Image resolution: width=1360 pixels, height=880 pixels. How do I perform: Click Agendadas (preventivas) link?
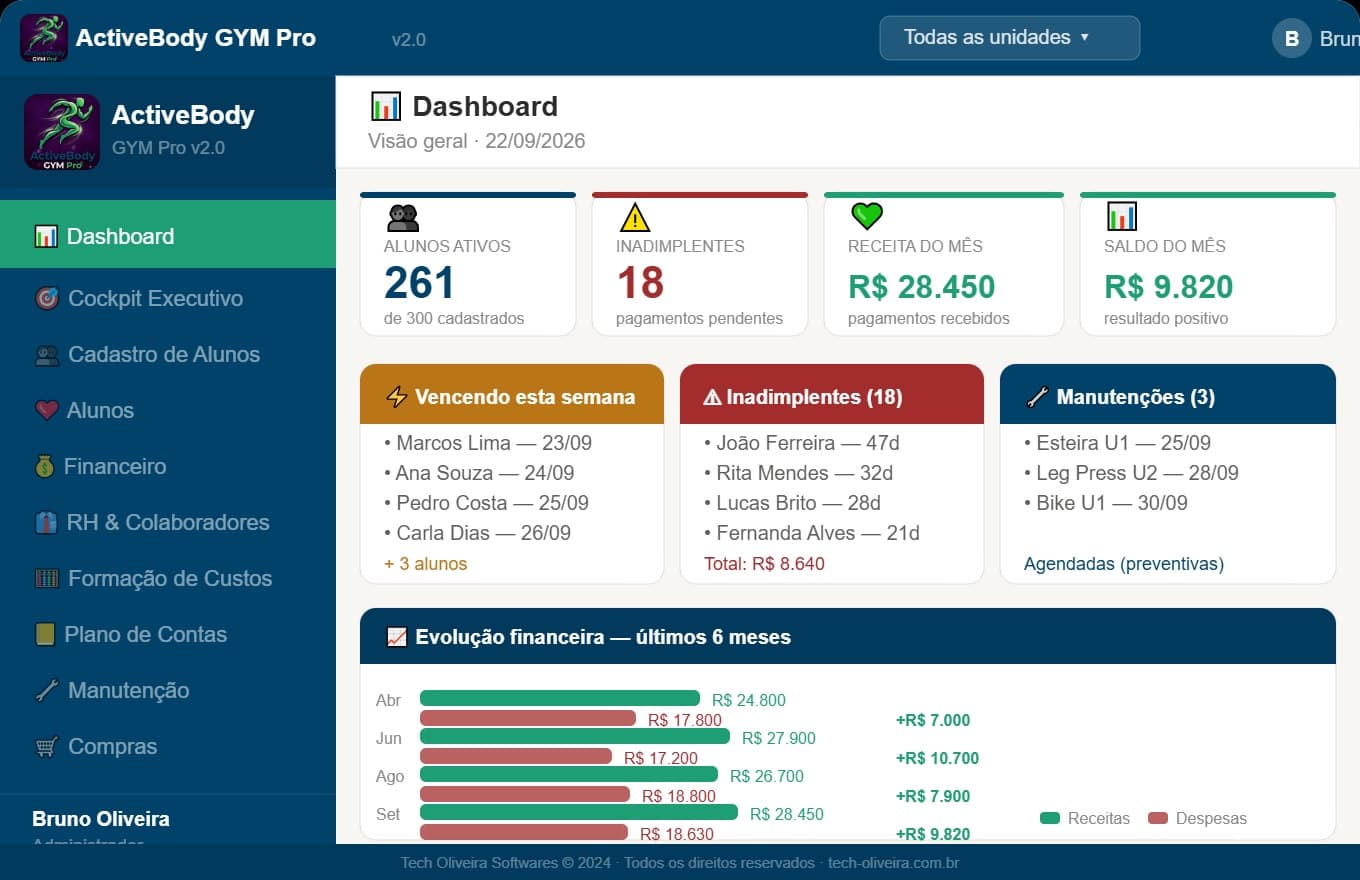(1124, 564)
